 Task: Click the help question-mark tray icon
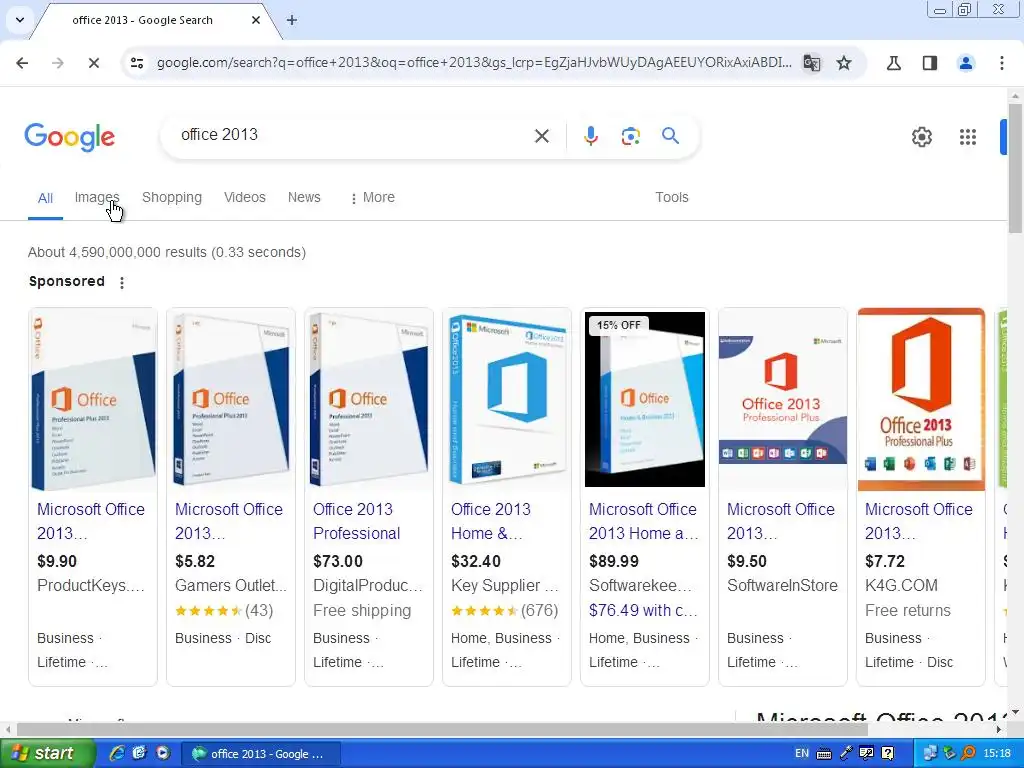(888, 753)
